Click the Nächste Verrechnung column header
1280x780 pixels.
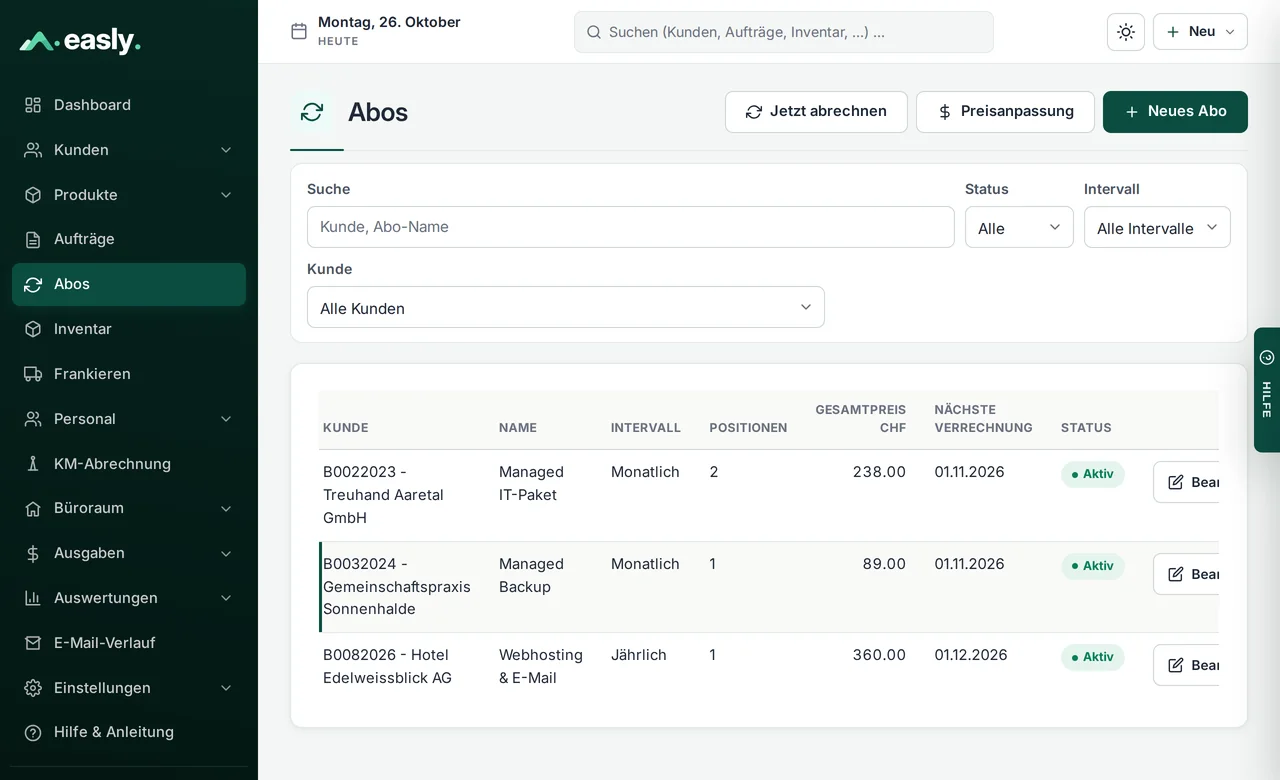pos(983,419)
